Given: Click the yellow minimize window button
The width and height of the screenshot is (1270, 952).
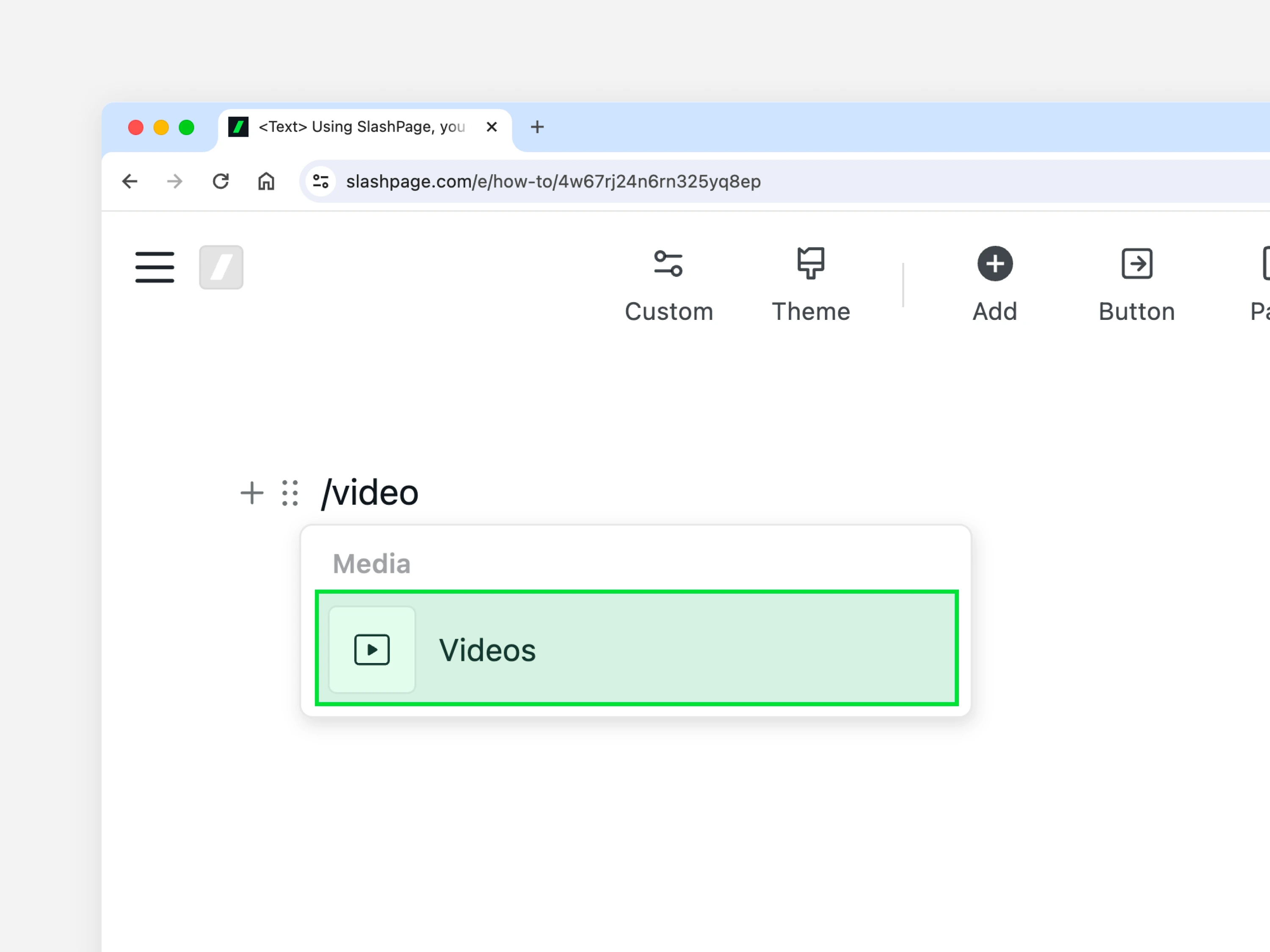Looking at the screenshot, I should click(x=161, y=127).
